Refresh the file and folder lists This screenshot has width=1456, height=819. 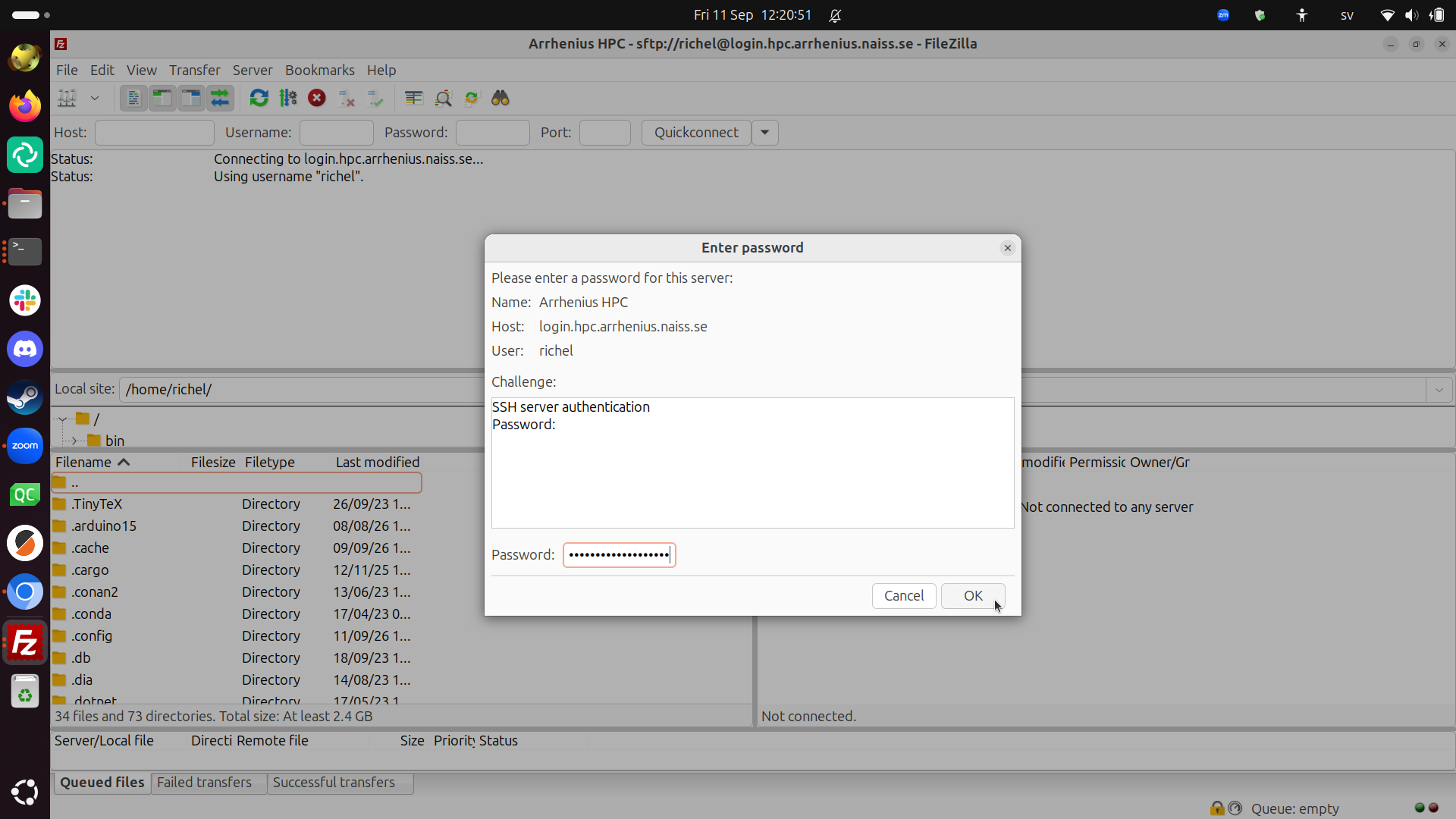click(x=259, y=99)
